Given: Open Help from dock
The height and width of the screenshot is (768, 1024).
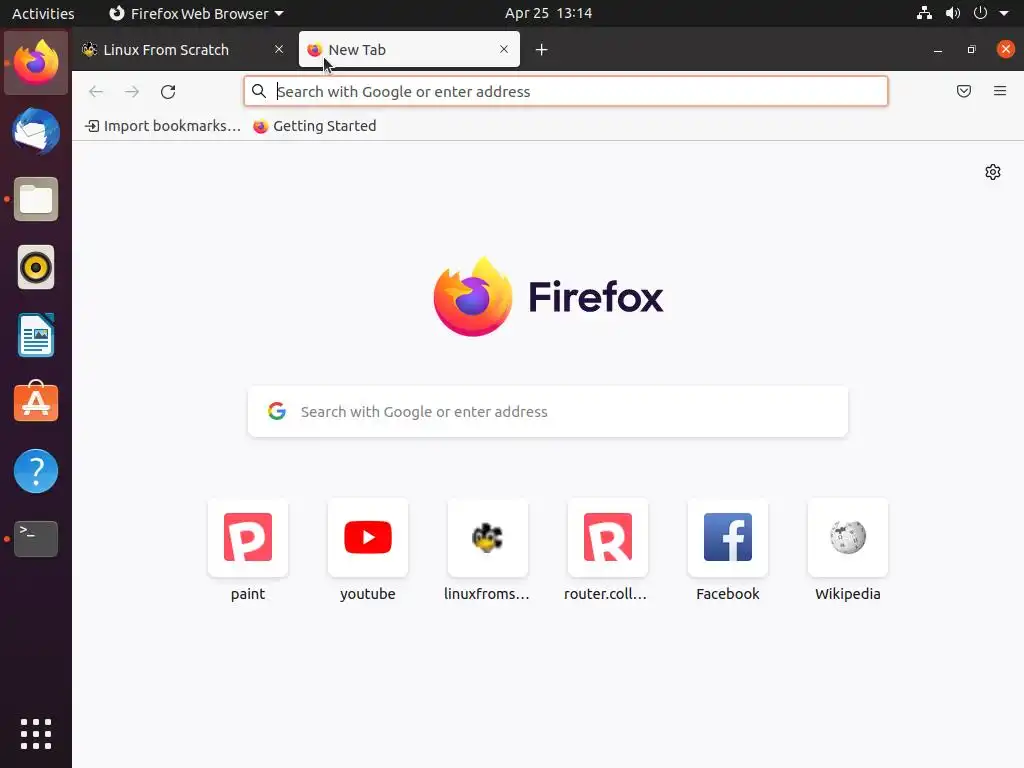Looking at the screenshot, I should click(36, 471).
